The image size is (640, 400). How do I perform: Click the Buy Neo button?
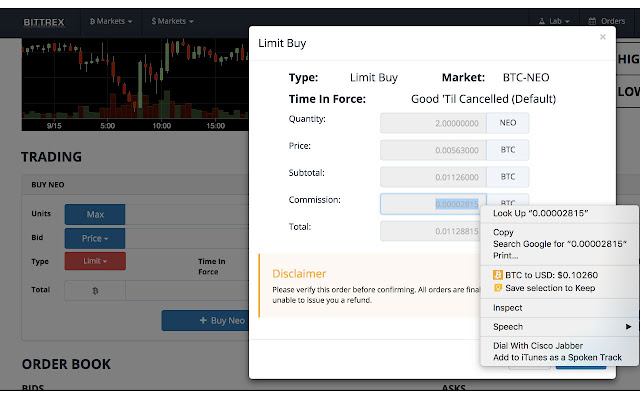205,320
